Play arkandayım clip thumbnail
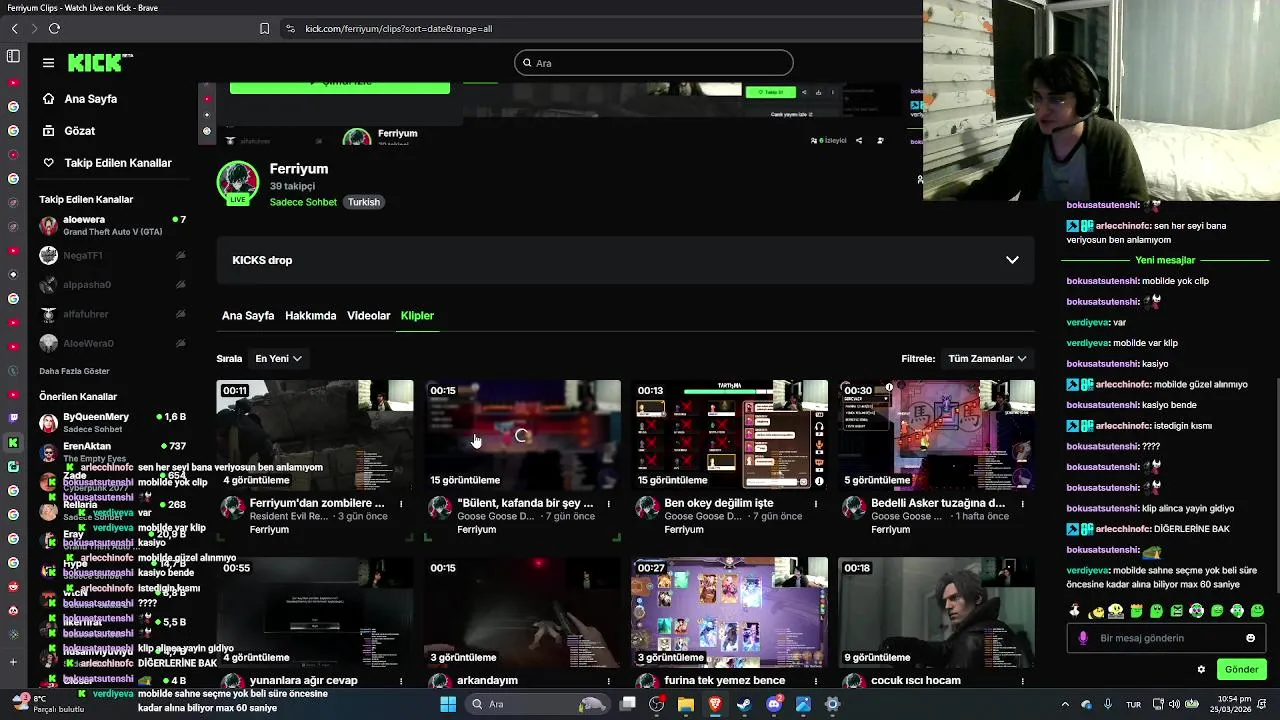This screenshot has width=1280, height=720. [x=522, y=612]
